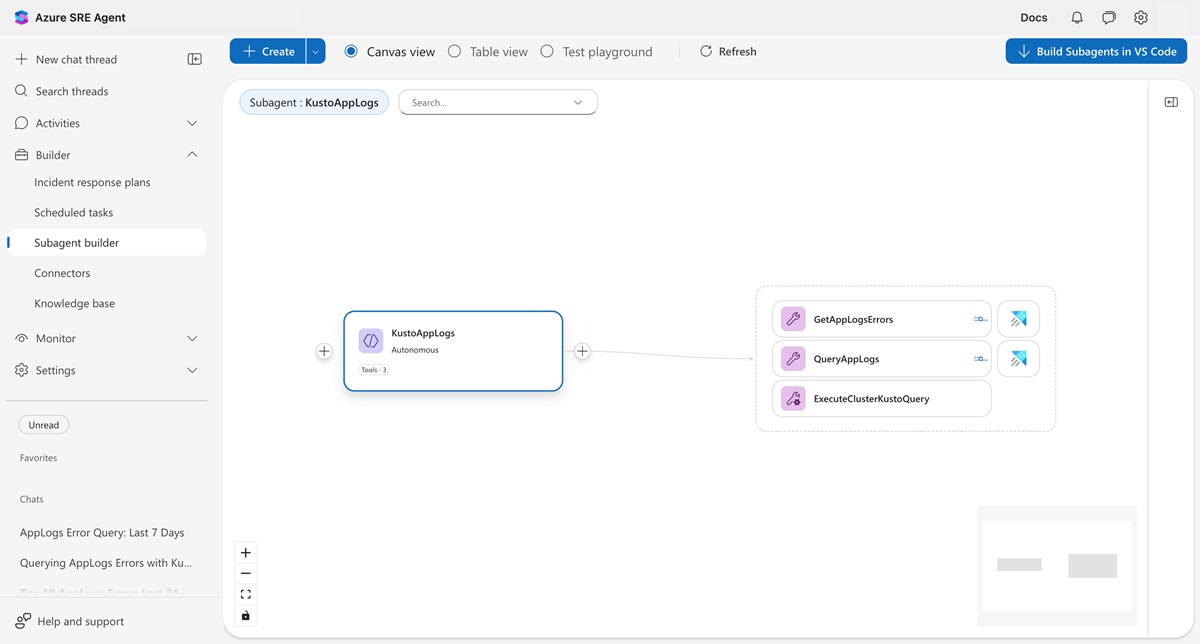Choose the Test playground radio option
1200x644 pixels.
[547, 51]
